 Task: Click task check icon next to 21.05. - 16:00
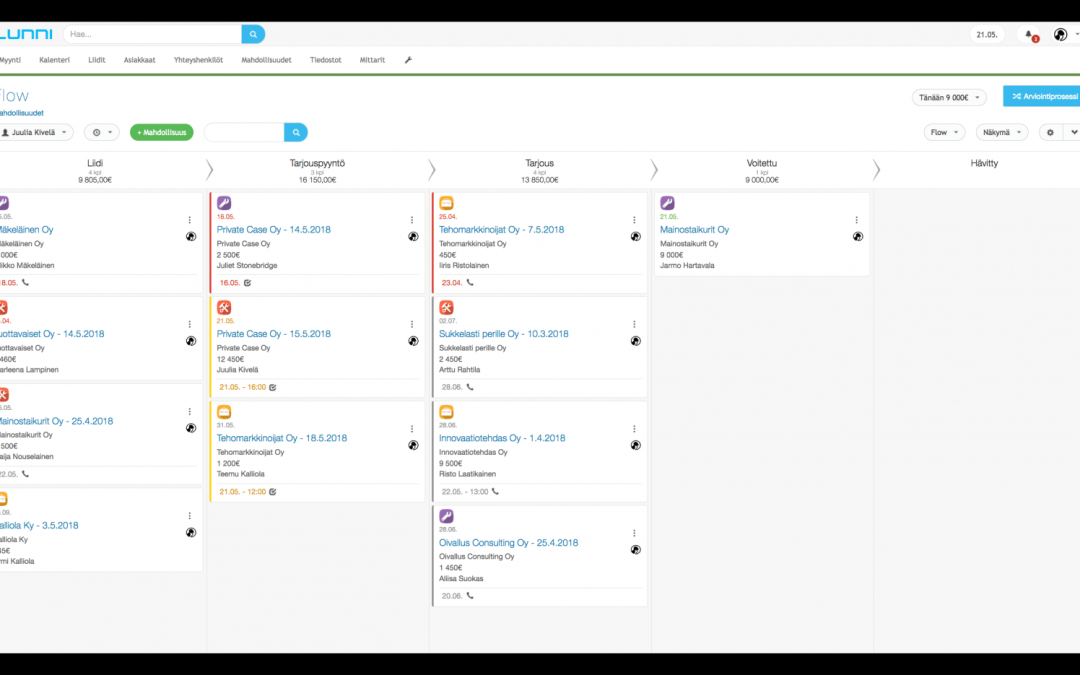point(273,387)
